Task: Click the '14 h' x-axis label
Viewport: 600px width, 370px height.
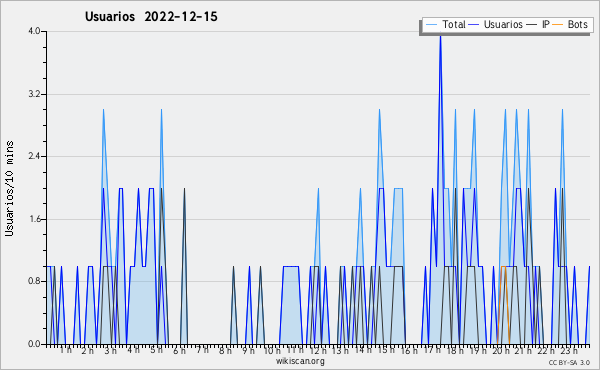Action: click(x=363, y=350)
